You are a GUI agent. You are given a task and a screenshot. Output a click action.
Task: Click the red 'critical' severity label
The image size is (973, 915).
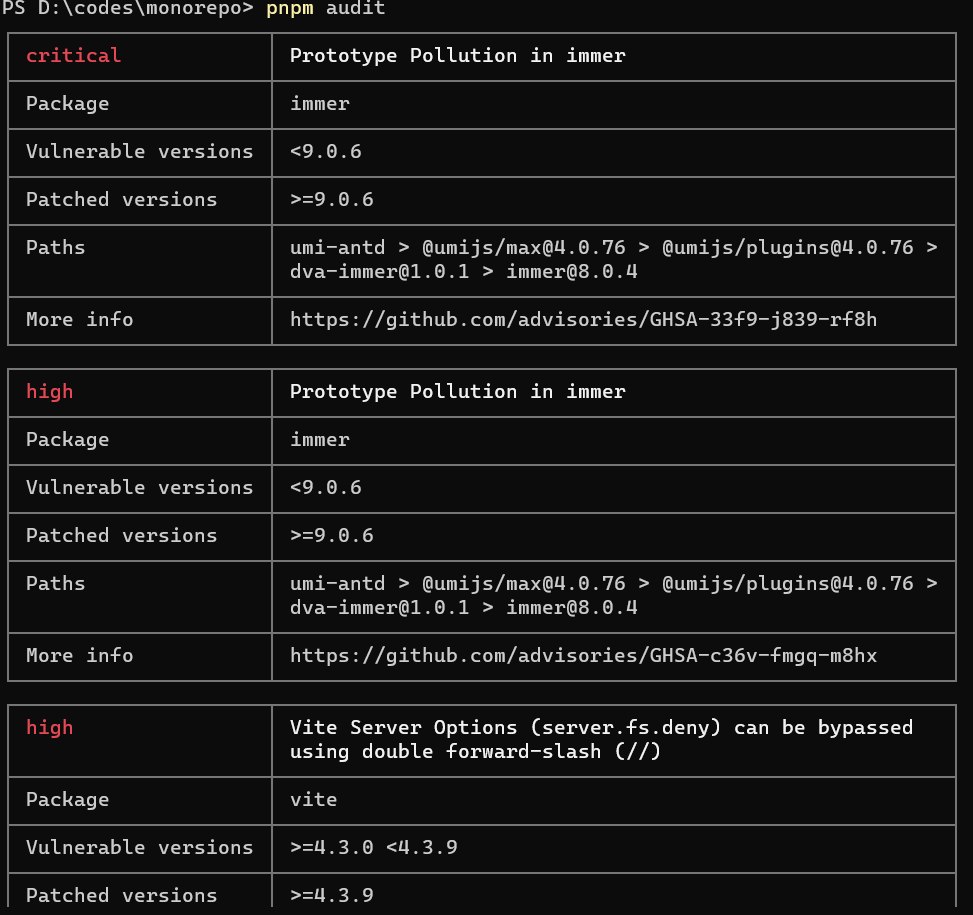73,56
